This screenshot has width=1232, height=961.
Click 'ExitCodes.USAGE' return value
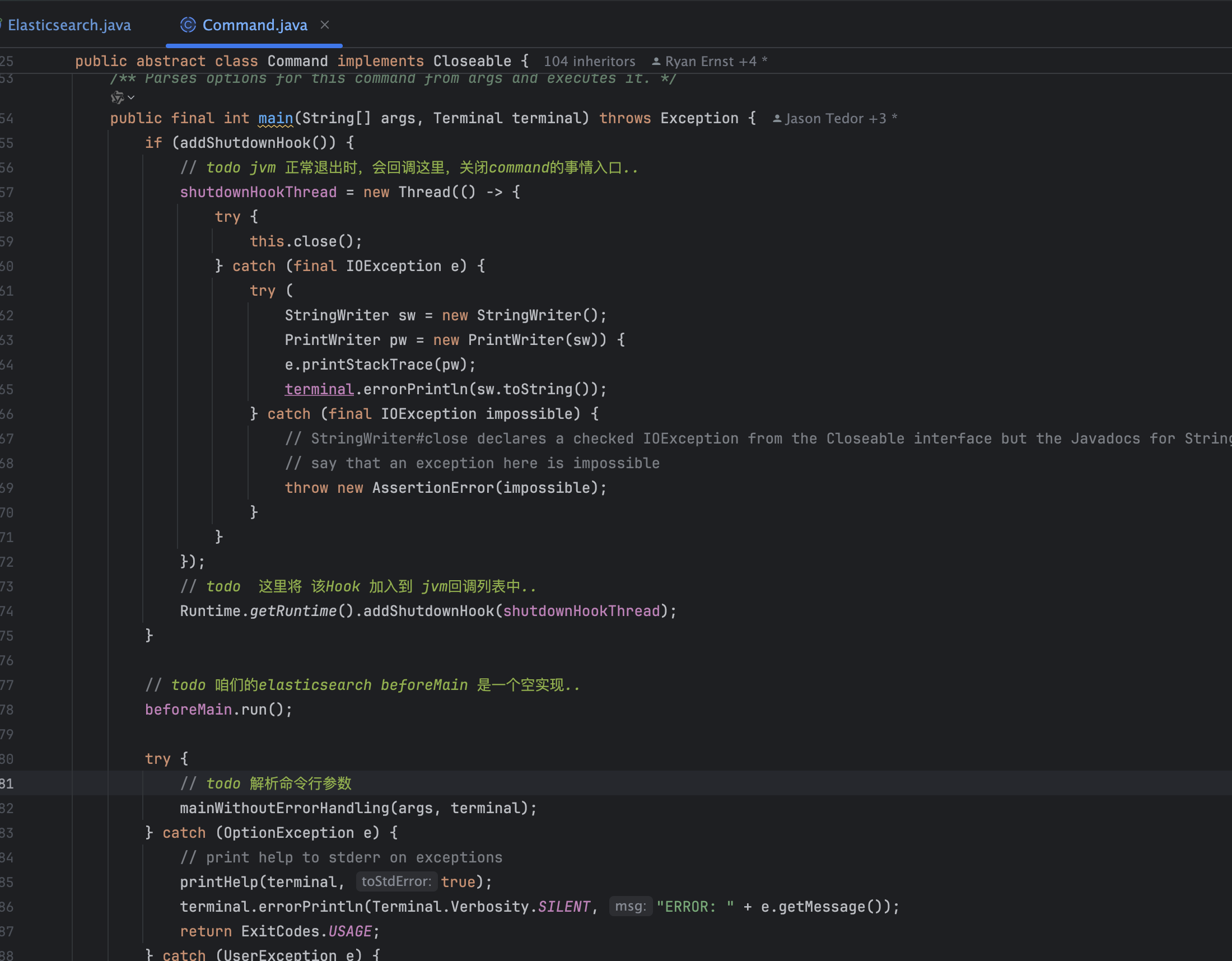306,931
